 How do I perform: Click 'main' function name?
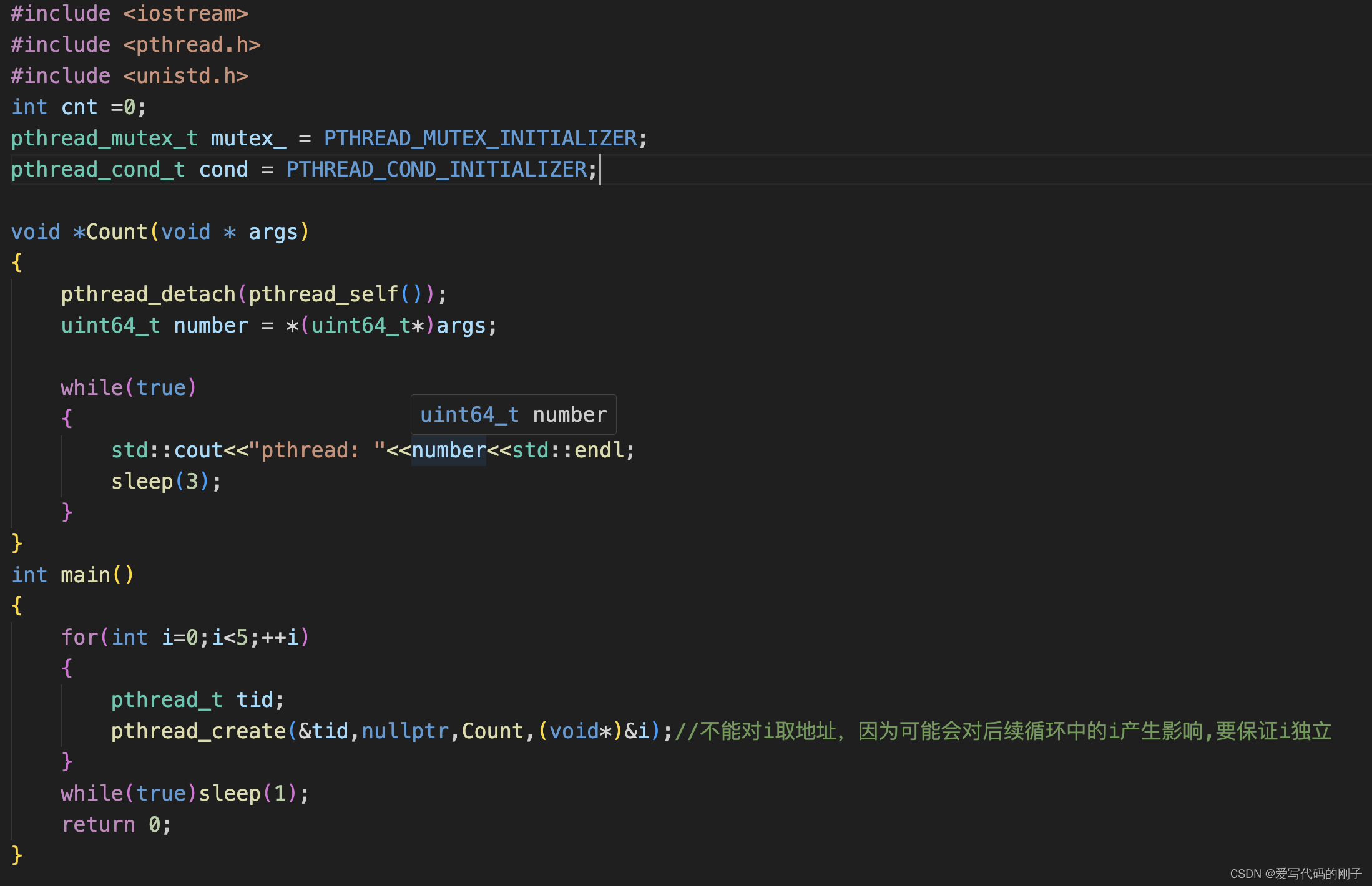(86, 575)
